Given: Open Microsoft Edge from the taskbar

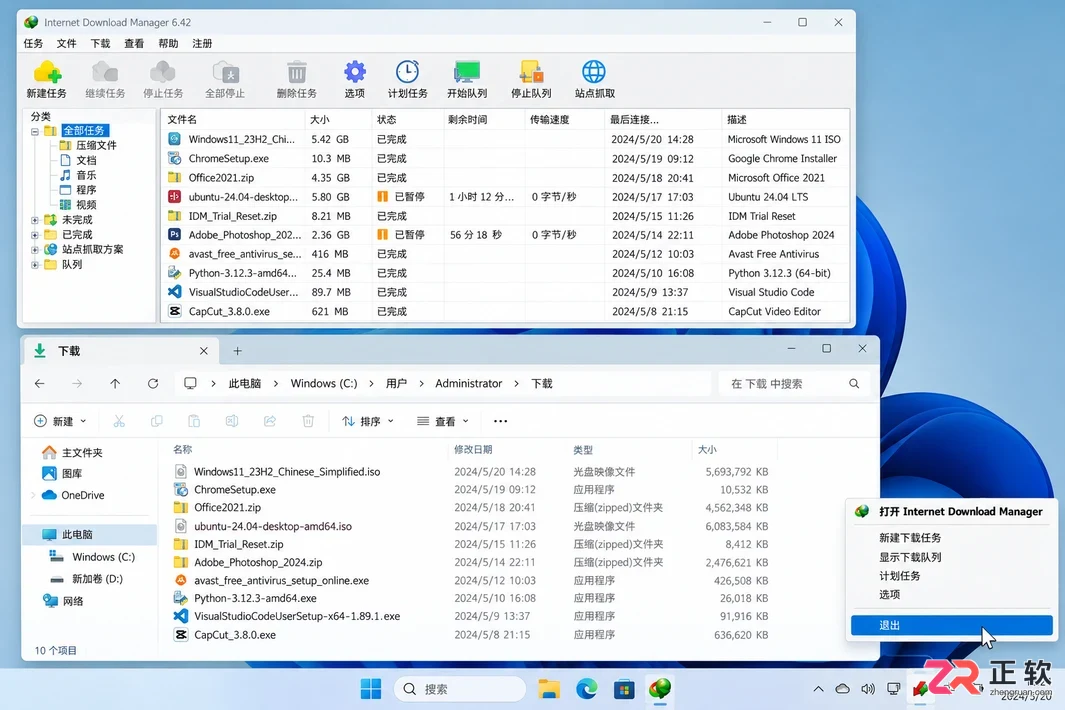Looking at the screenshot, I should coord(586,689).
